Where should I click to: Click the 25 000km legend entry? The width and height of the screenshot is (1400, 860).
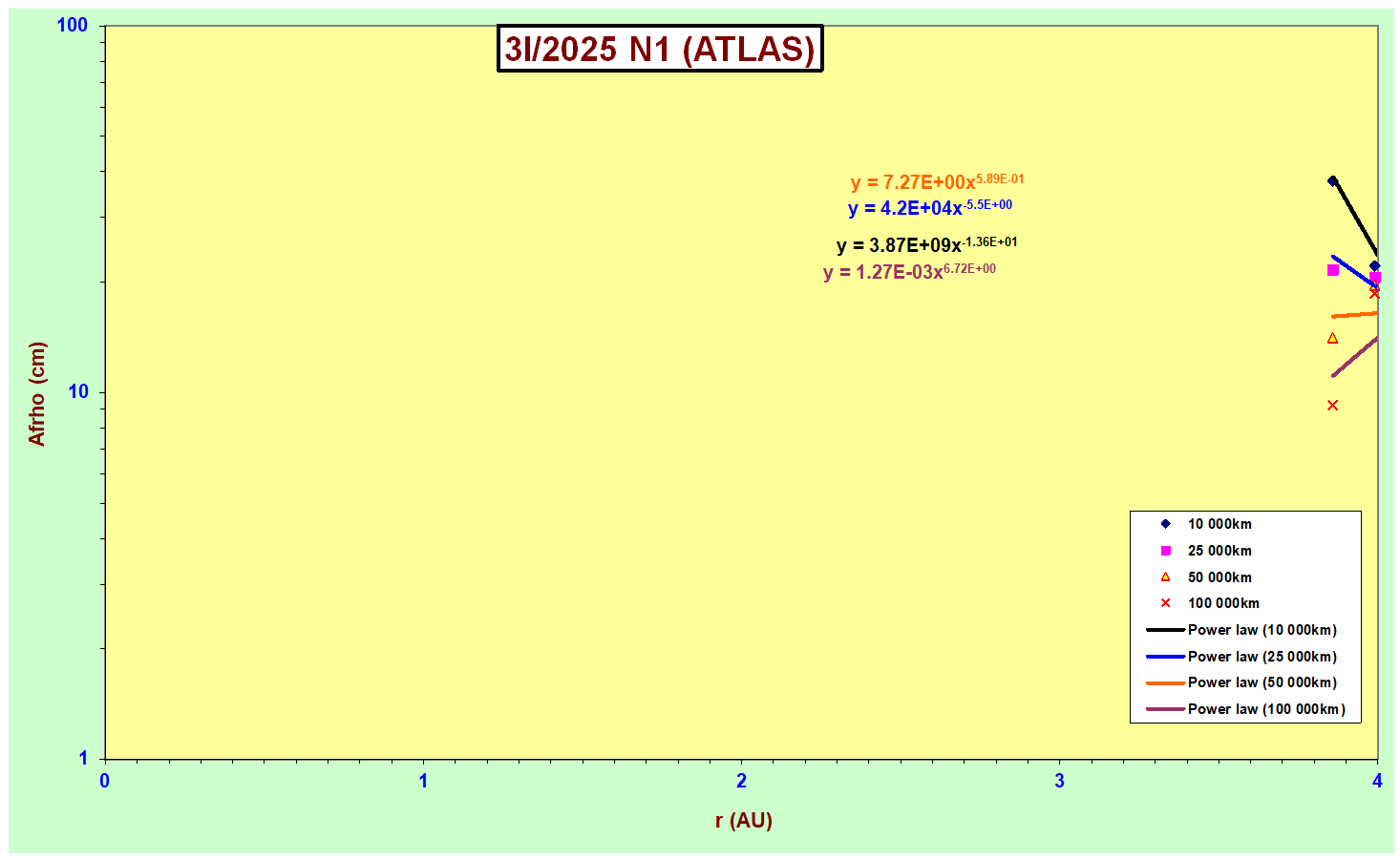1220,551
